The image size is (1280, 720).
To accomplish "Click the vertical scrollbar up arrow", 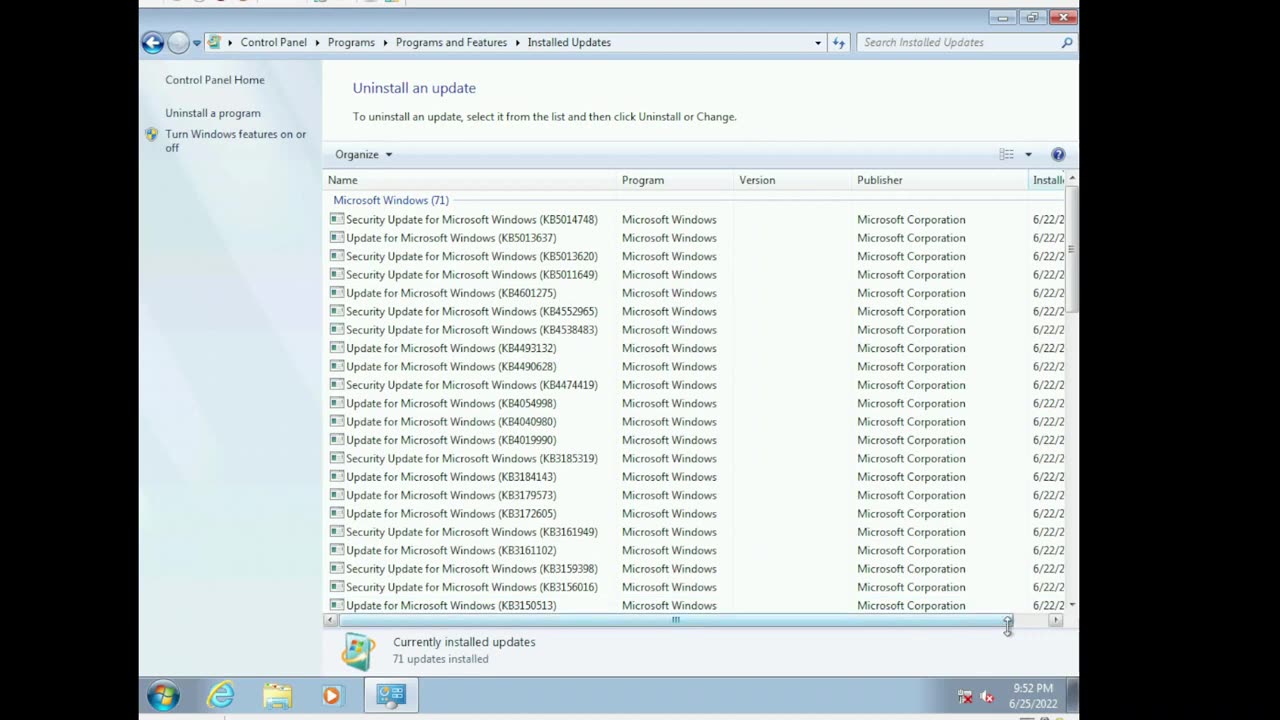I will point(1072,179).
